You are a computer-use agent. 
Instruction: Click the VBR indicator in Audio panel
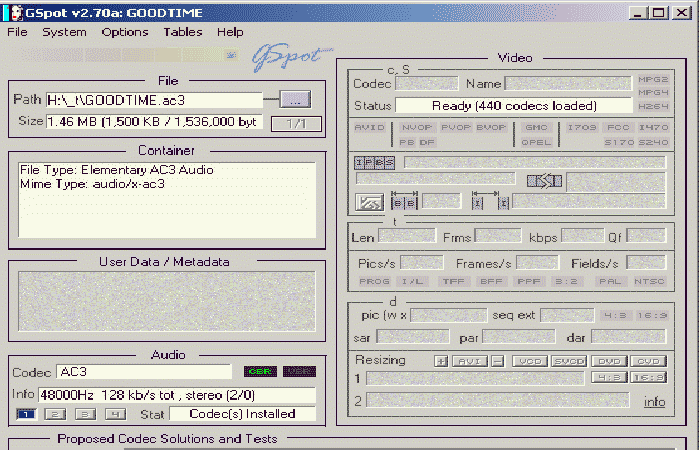pyautogui.click(x=298, y=372)
